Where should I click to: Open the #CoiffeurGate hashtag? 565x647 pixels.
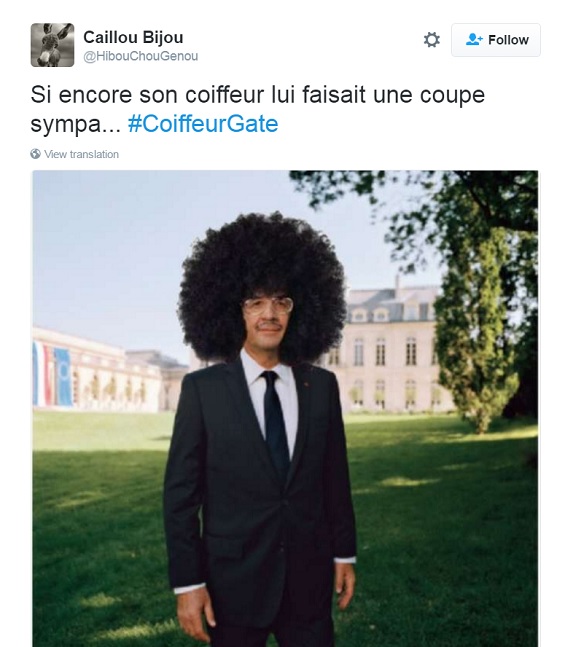tap(203, 124)
